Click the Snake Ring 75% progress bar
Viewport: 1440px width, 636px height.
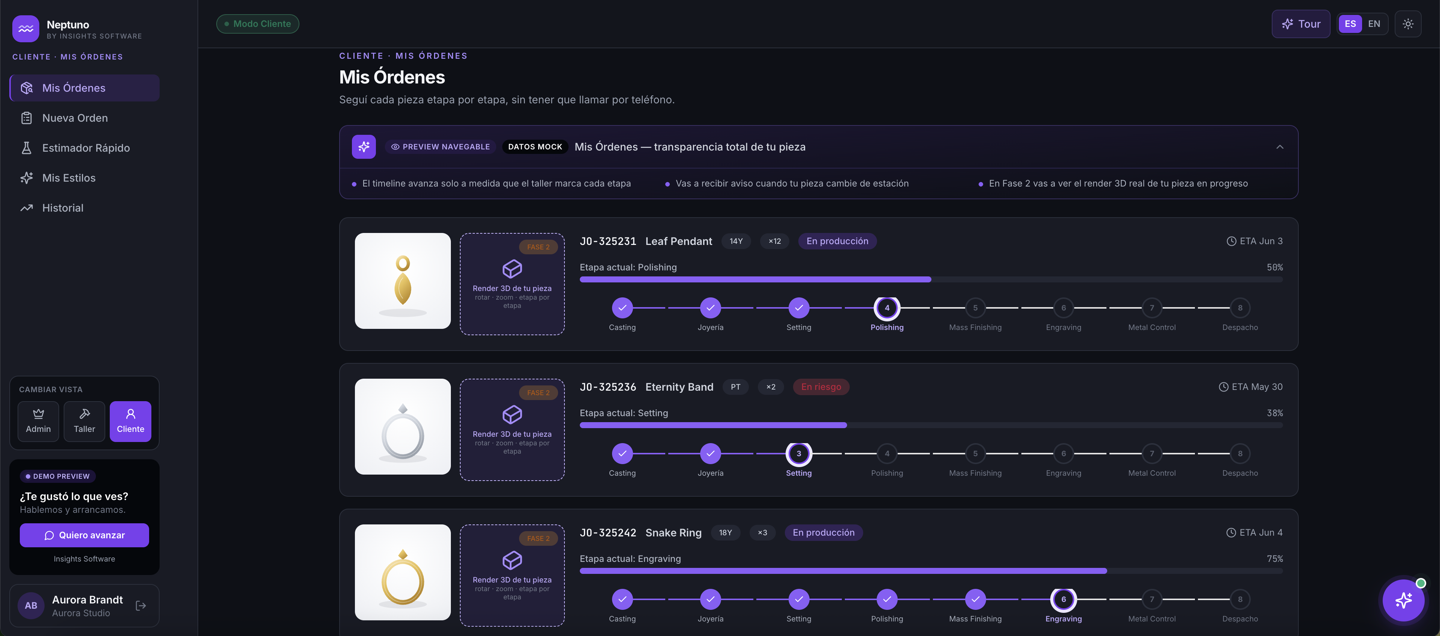[931, 571]
